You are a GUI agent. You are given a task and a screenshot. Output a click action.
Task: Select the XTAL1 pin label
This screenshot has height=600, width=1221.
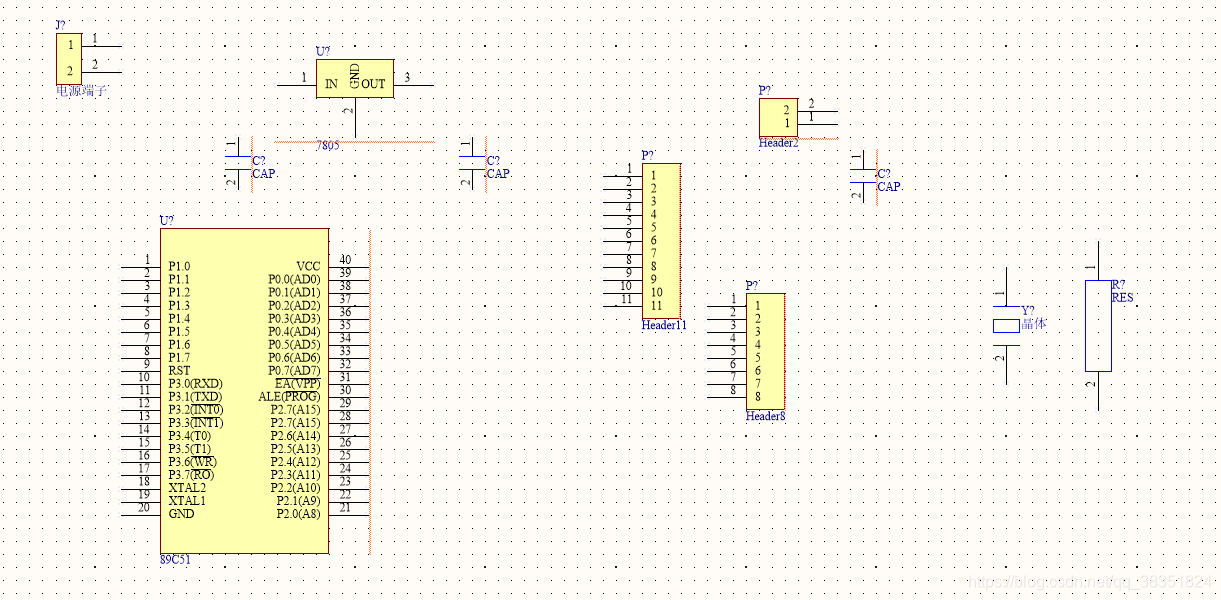(x=187, y=501)
